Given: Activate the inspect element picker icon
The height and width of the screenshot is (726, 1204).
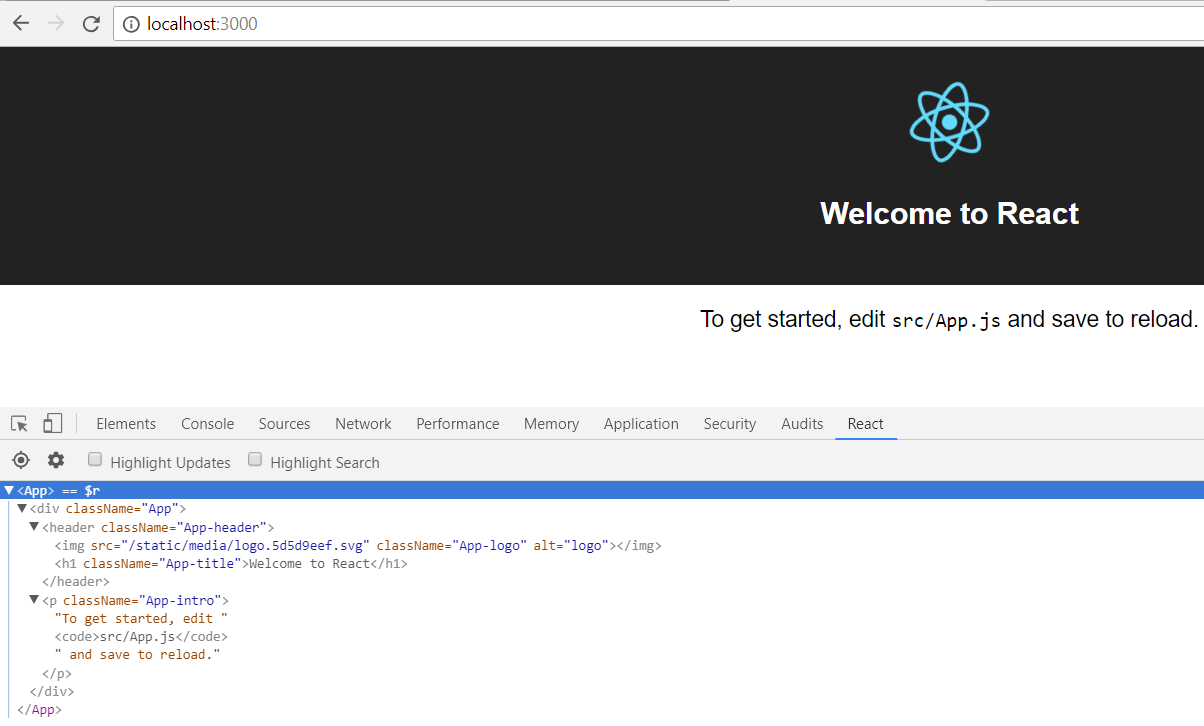Looking at the screenshot, I should pyautogui.click(x=19, y=424).
